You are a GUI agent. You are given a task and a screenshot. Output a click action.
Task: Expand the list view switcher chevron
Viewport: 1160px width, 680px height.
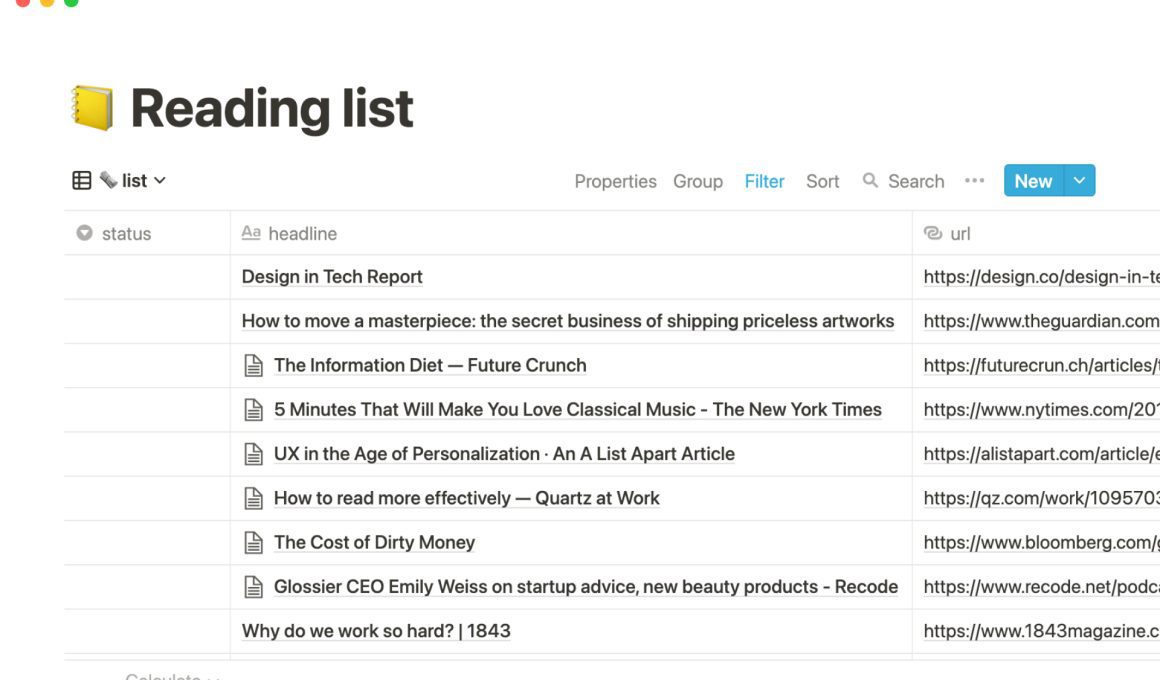(x=160, y=181)
